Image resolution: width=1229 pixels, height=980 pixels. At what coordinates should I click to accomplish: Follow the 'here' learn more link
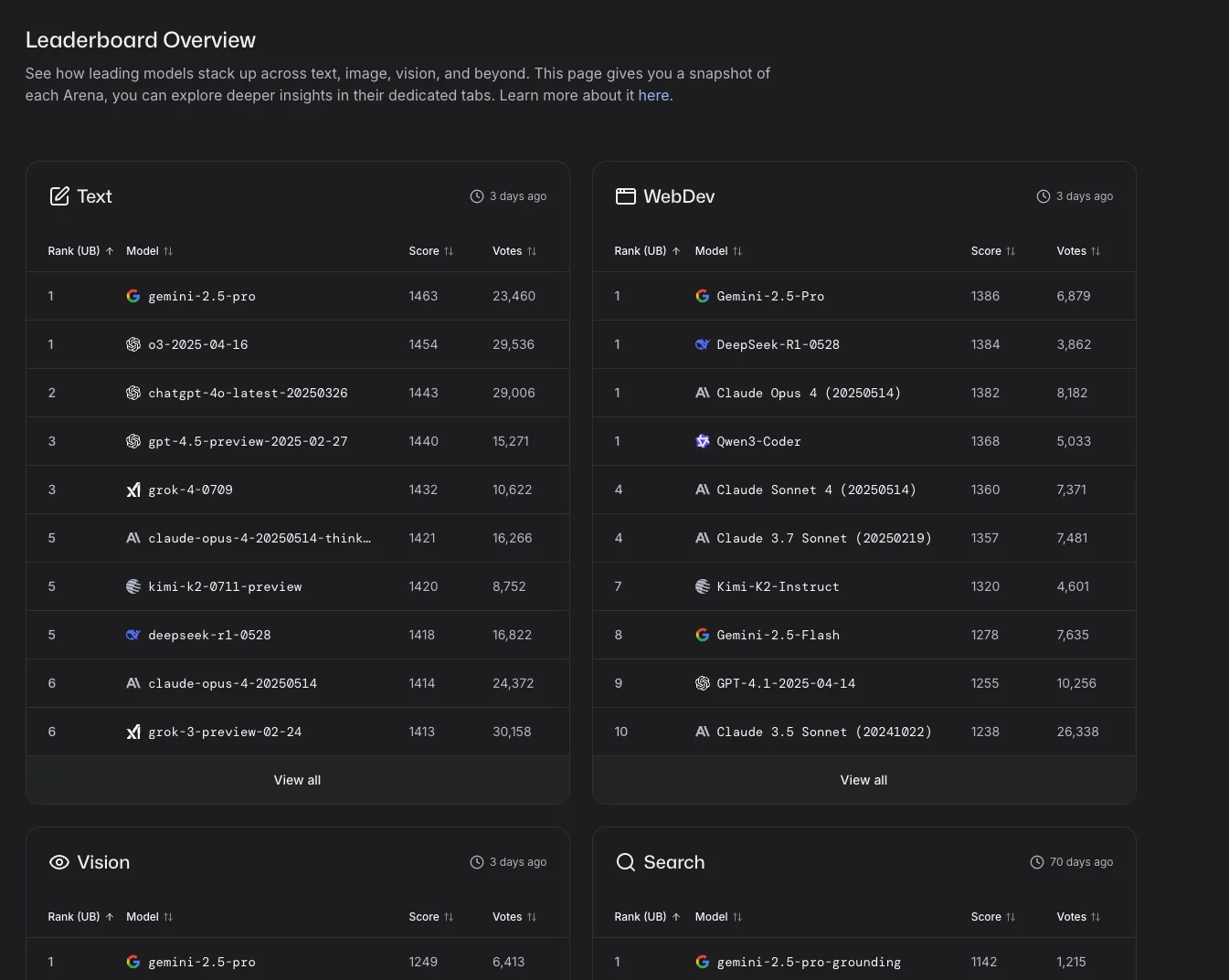tap(653, 96)
